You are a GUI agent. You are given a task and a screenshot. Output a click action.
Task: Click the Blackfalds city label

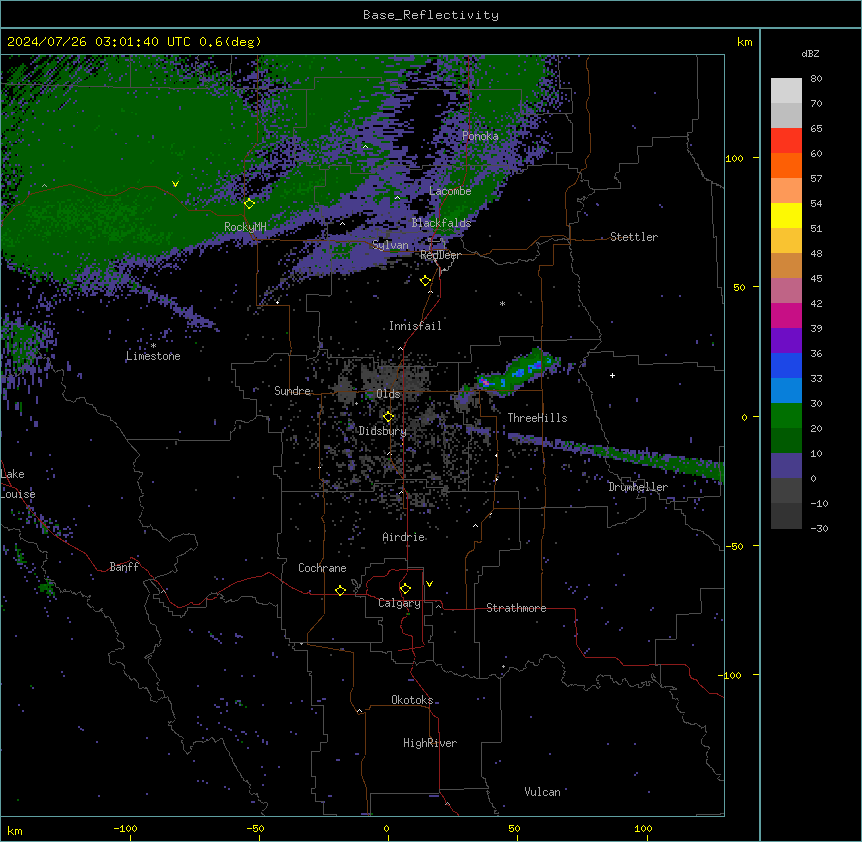click(x=441, y=223)
